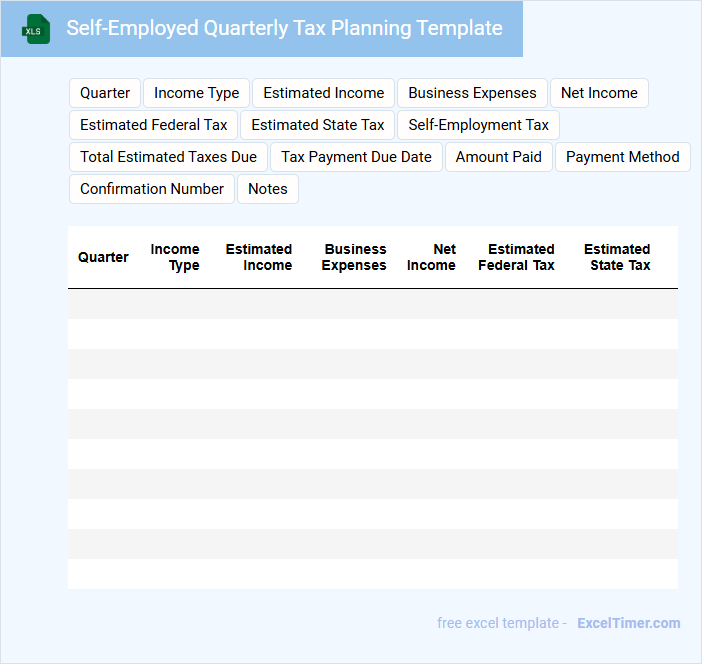702x664 pixels.
Task: Select the Confirmation Number tag
Action: (152, 189)
